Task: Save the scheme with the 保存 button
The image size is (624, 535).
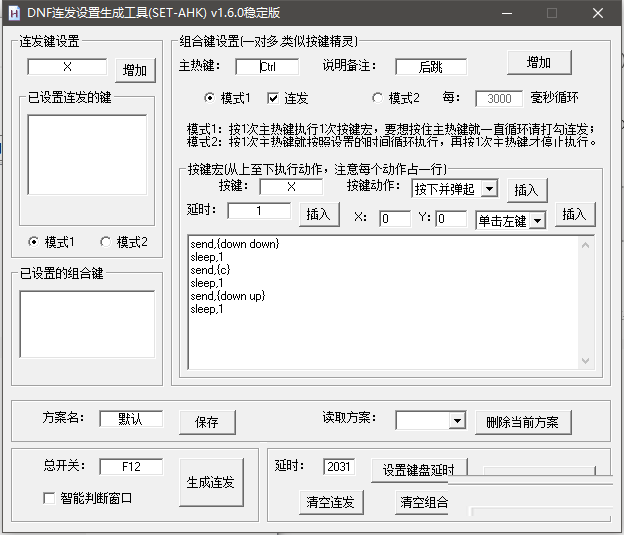Action: pos(207,422)
